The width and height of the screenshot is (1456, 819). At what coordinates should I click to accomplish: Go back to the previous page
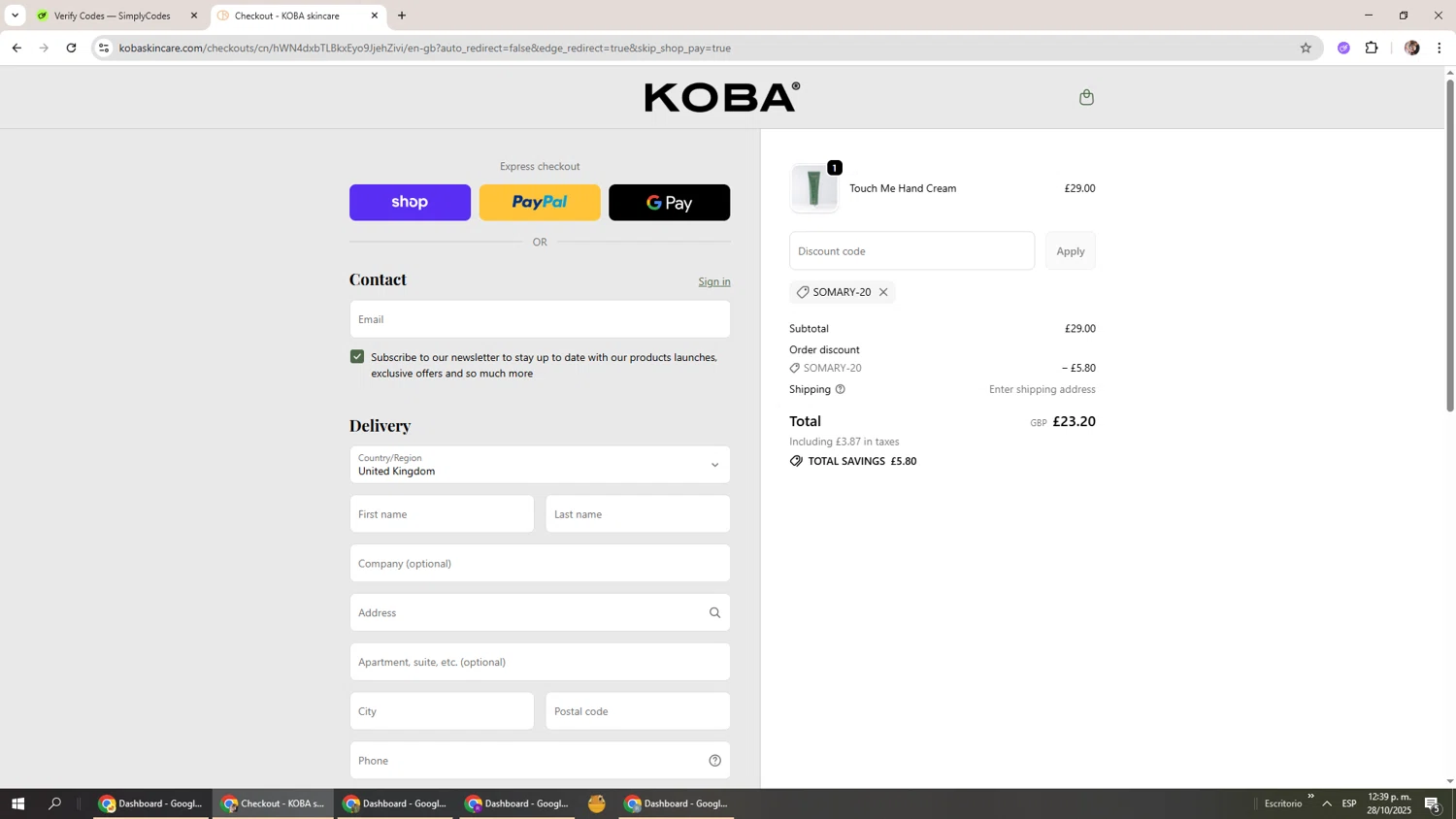click(x=17, y=48)
